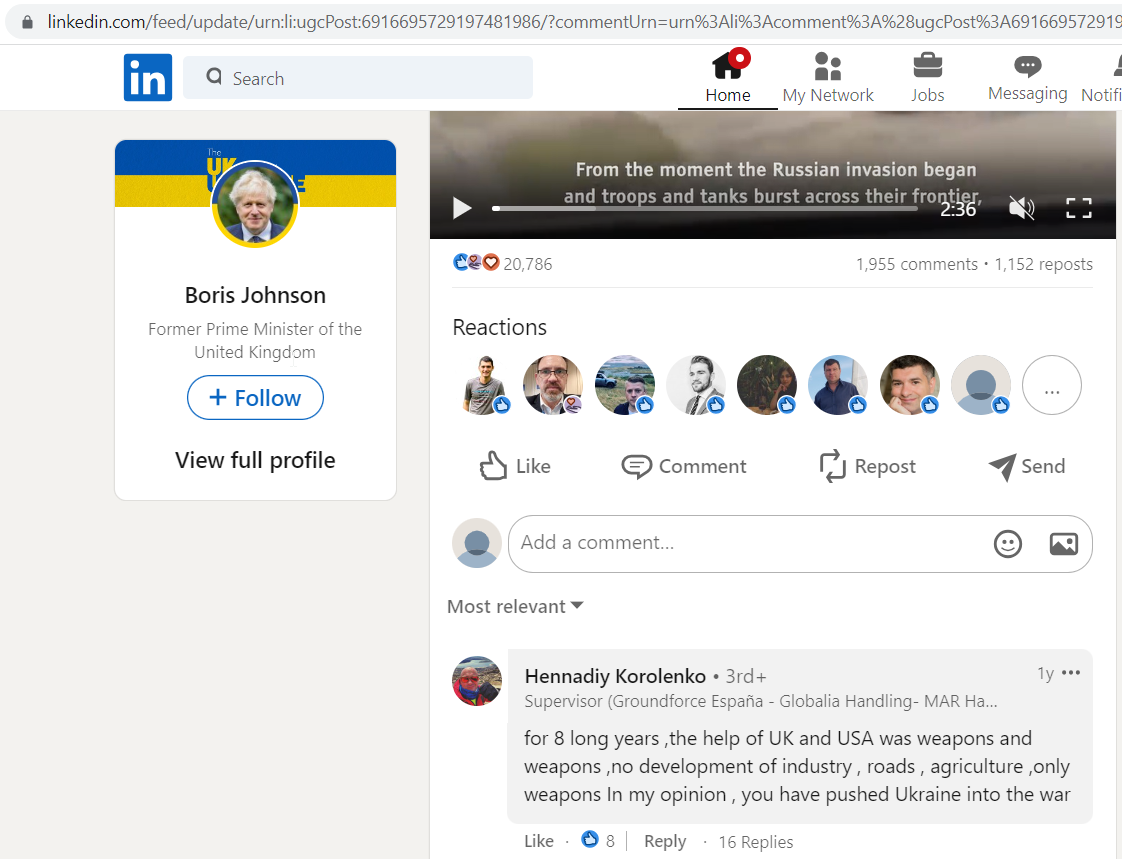Click the reaction emoji icons cluster
The height and width of the screenshot is (859, 1122).
[476, 263]
